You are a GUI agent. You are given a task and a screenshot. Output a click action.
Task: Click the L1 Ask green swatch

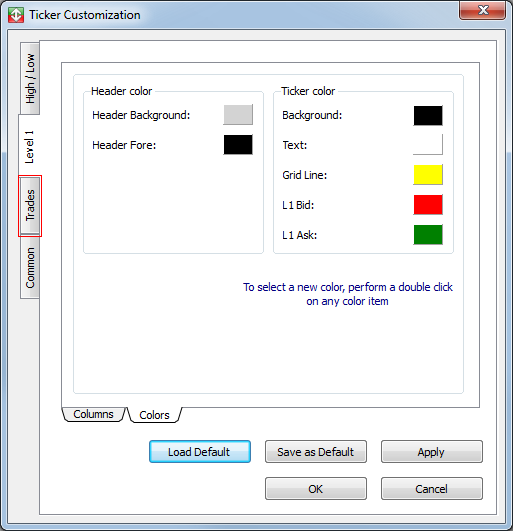tap(428, 234)
